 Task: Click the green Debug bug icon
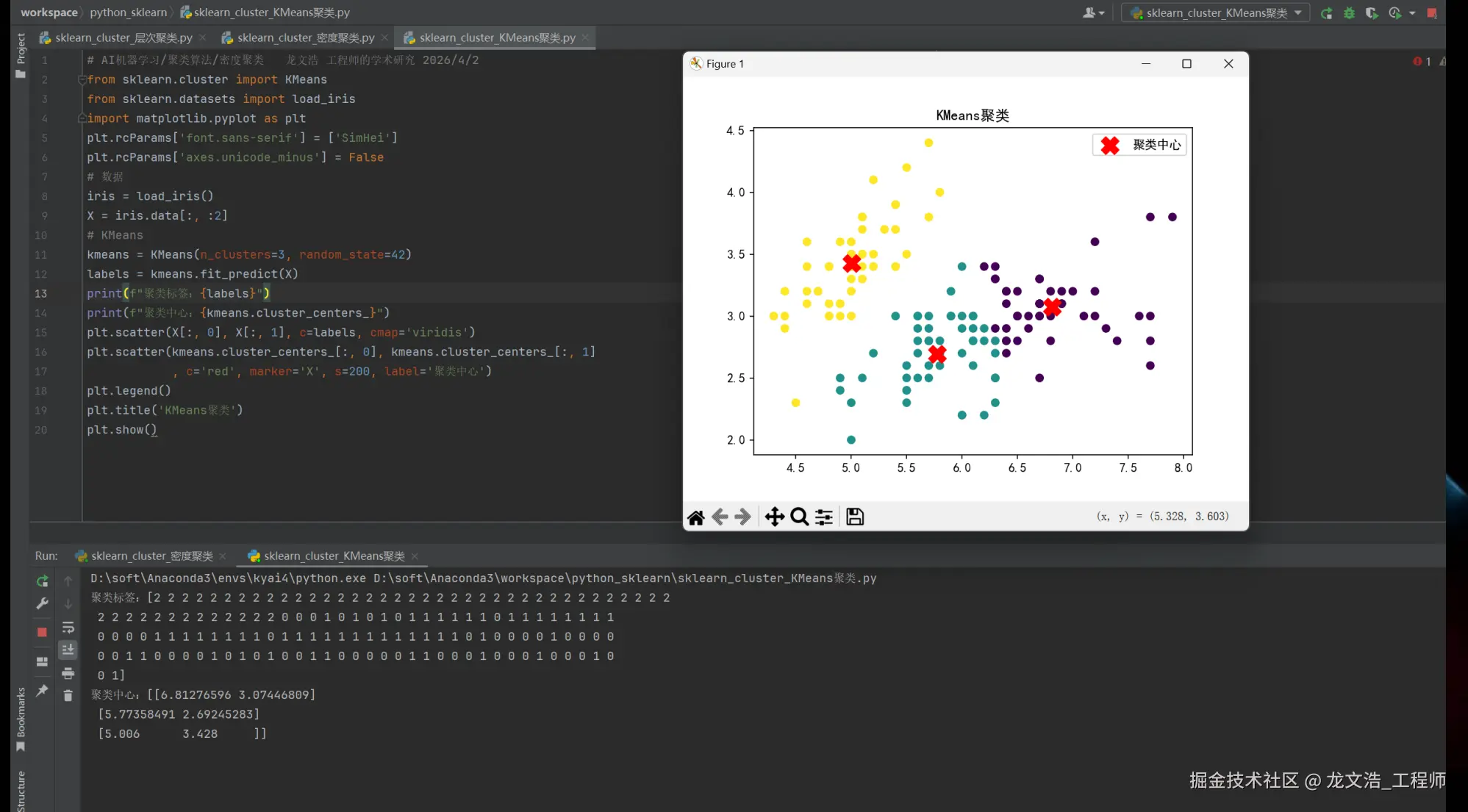pyautogui.click(x=1349, y=13)
